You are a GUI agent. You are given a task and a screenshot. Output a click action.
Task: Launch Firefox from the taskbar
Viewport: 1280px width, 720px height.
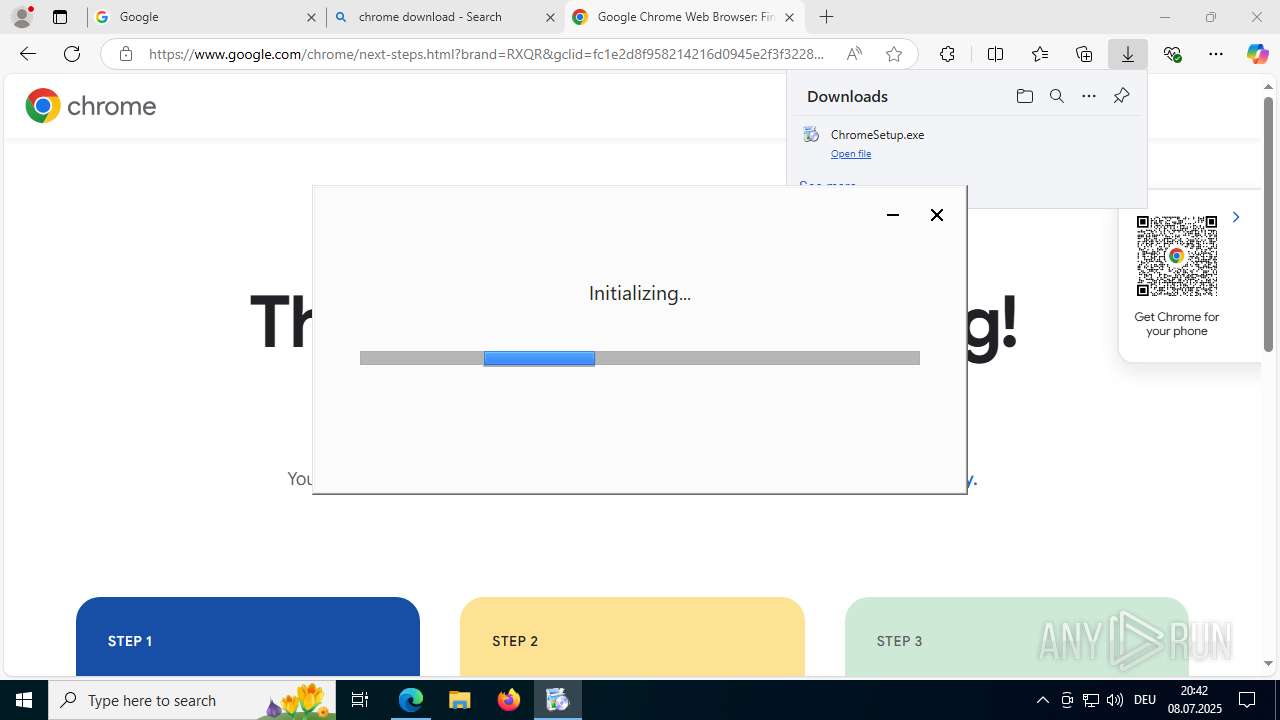(509, 700)
